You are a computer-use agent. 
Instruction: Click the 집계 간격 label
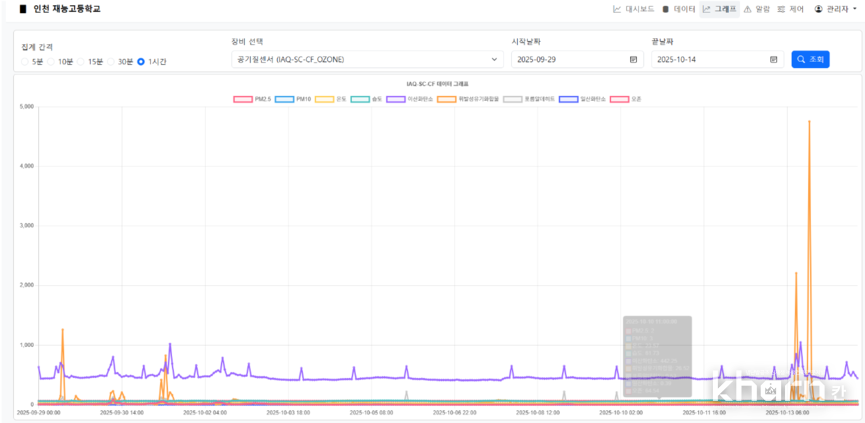(x=38, y=47)
